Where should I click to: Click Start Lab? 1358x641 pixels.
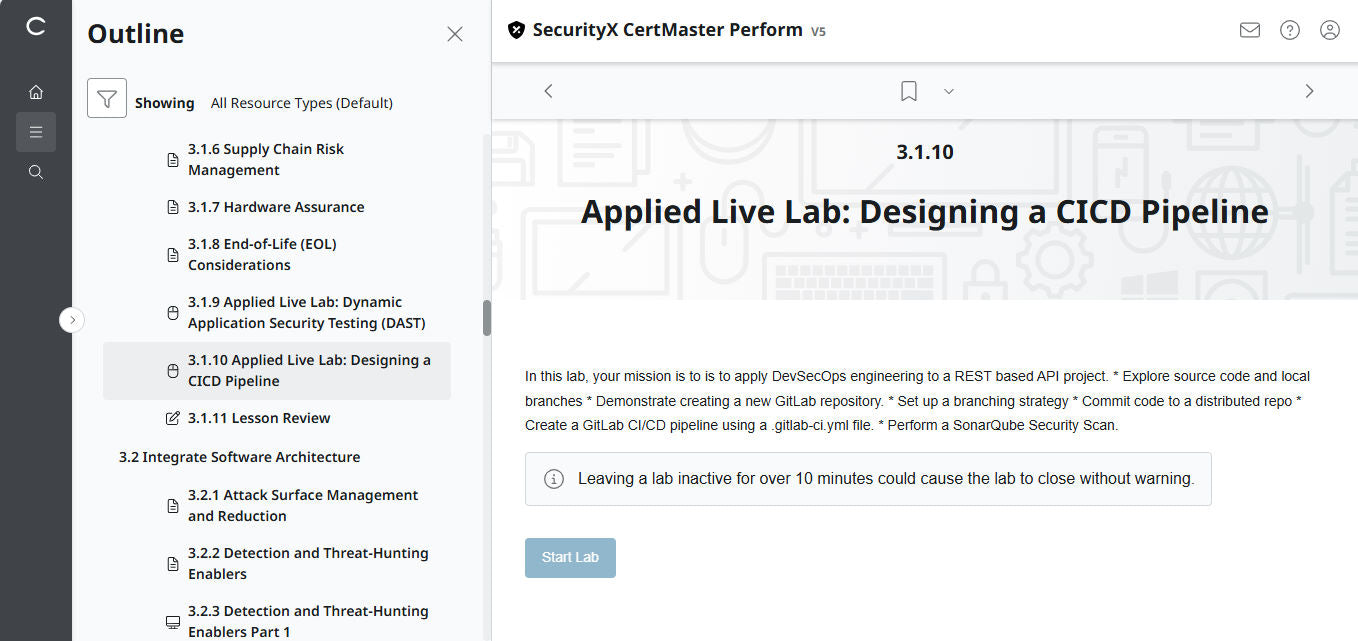click(x=570, y=557)
